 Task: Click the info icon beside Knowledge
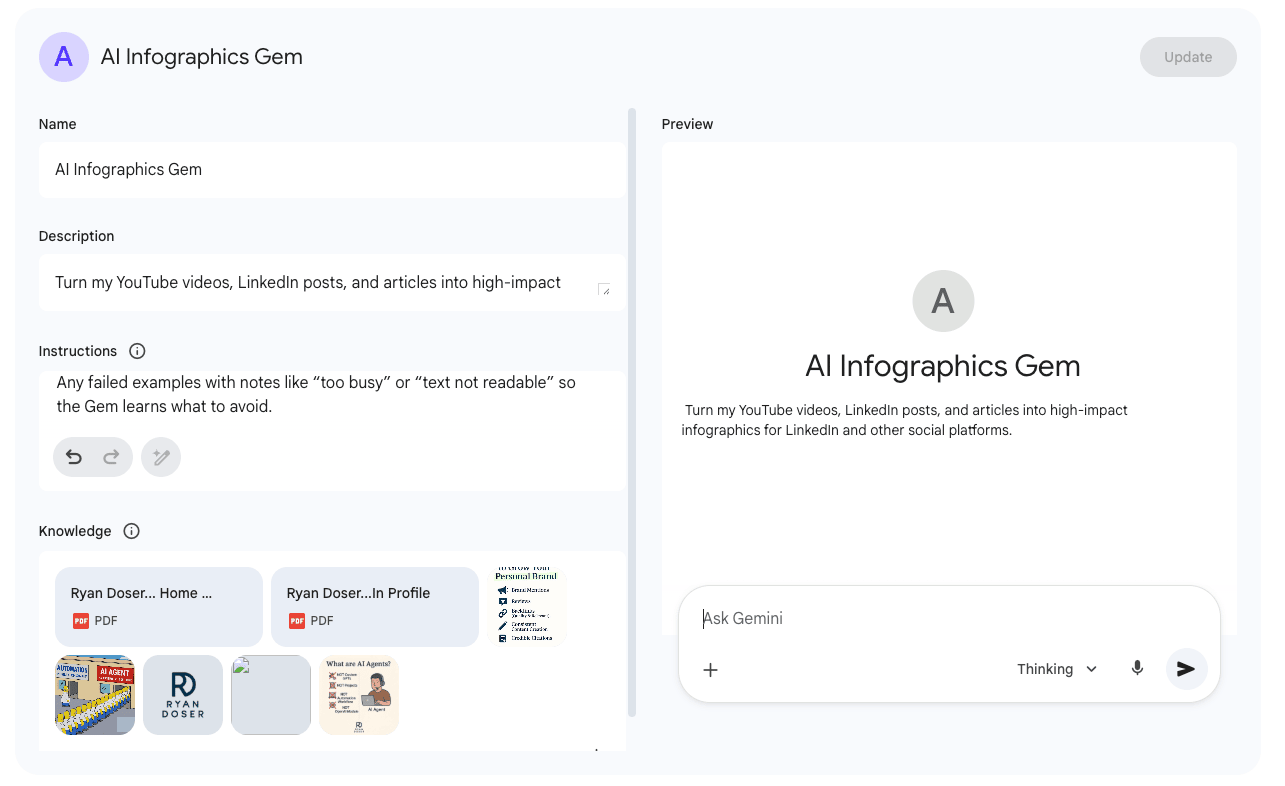(x=131, y=531)
